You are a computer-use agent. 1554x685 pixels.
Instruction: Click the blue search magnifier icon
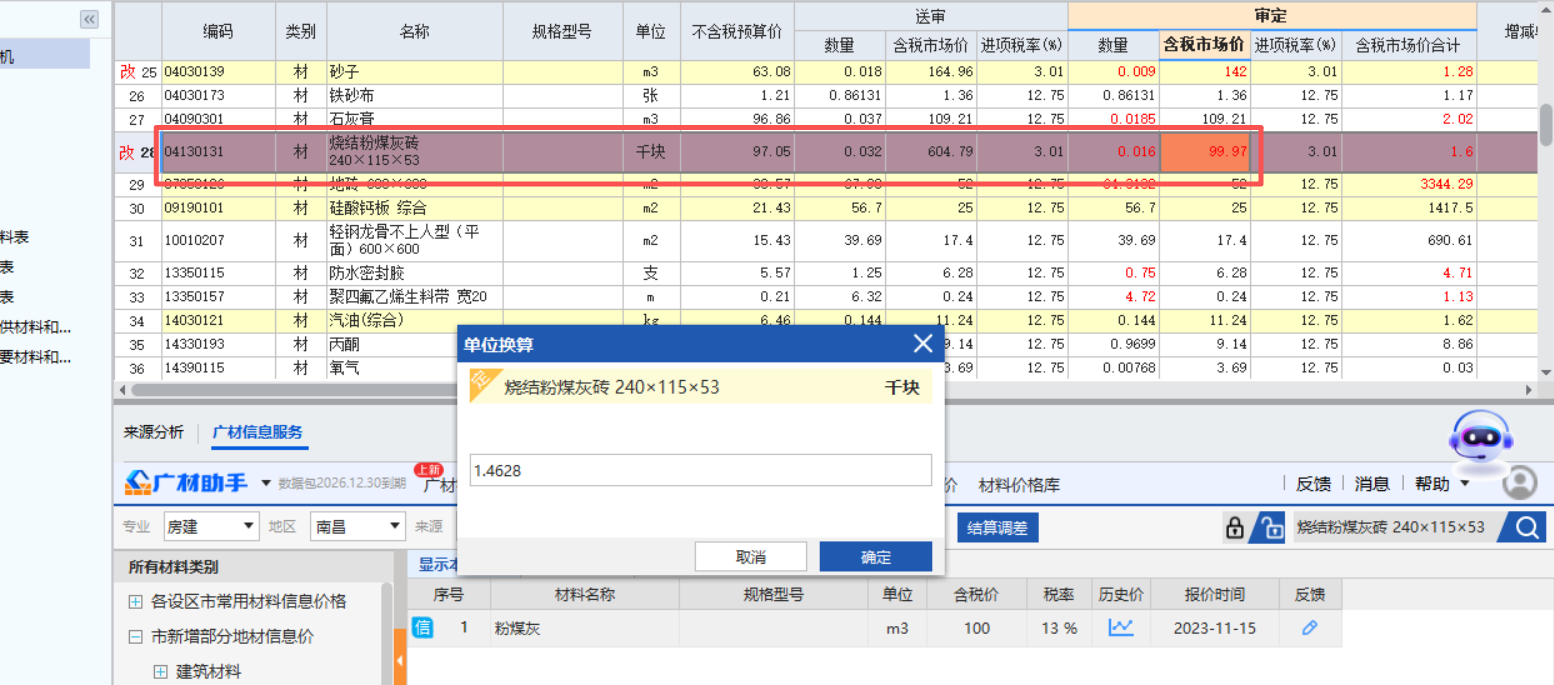(x=1524, y=527)
